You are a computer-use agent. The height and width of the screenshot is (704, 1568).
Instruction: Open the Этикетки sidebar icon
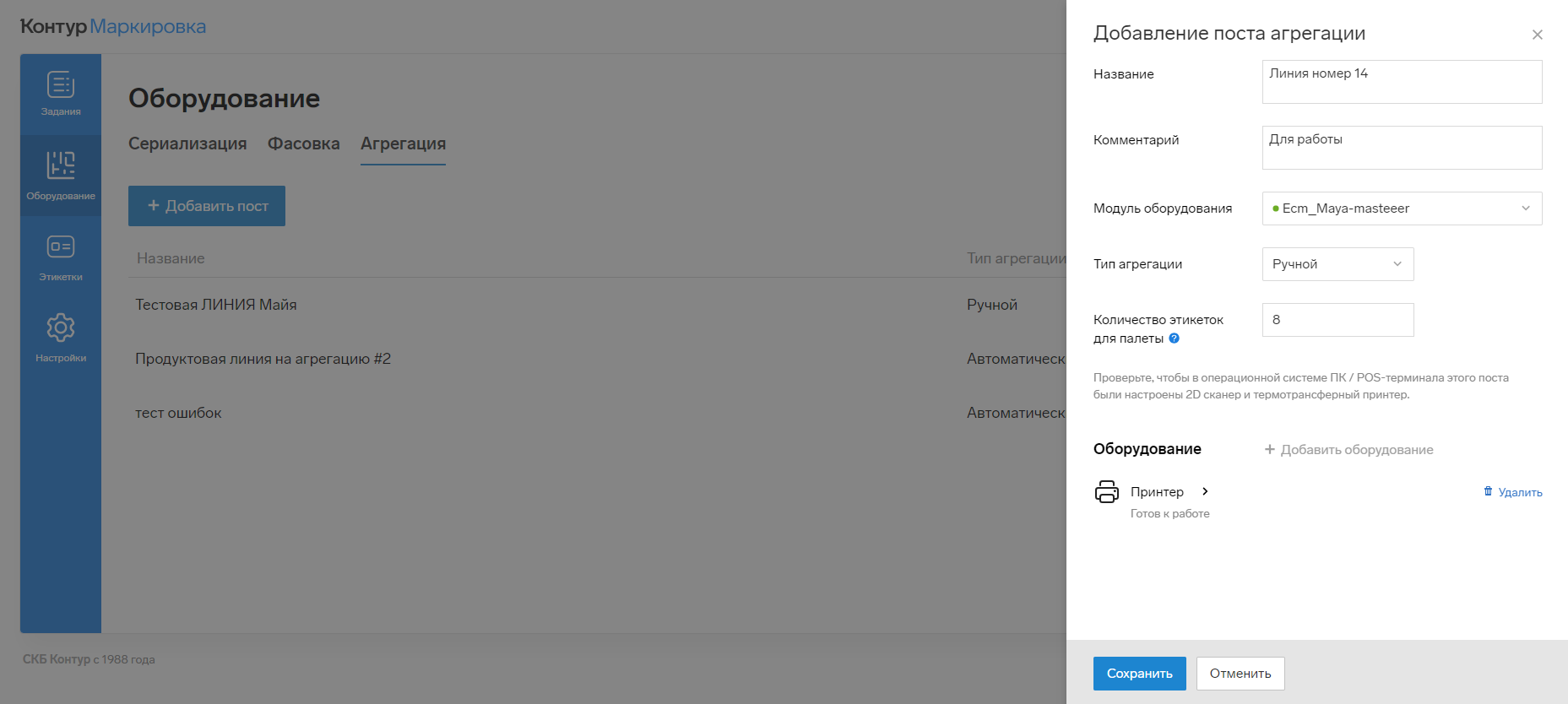[61, 246]
